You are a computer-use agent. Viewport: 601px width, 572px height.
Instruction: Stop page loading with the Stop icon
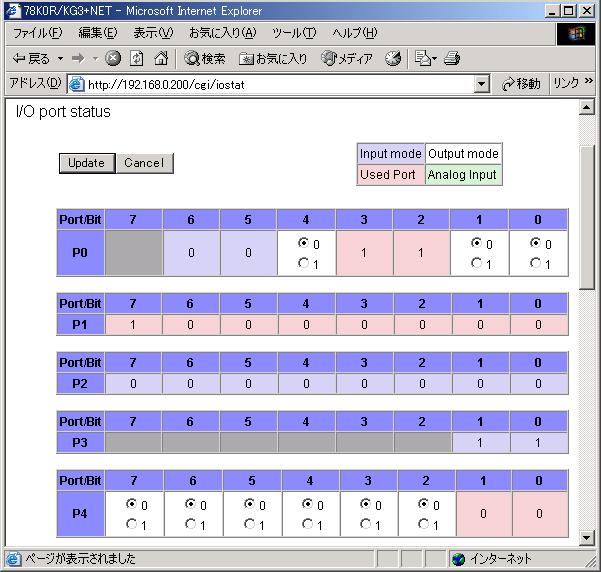[x=113, y=59]
